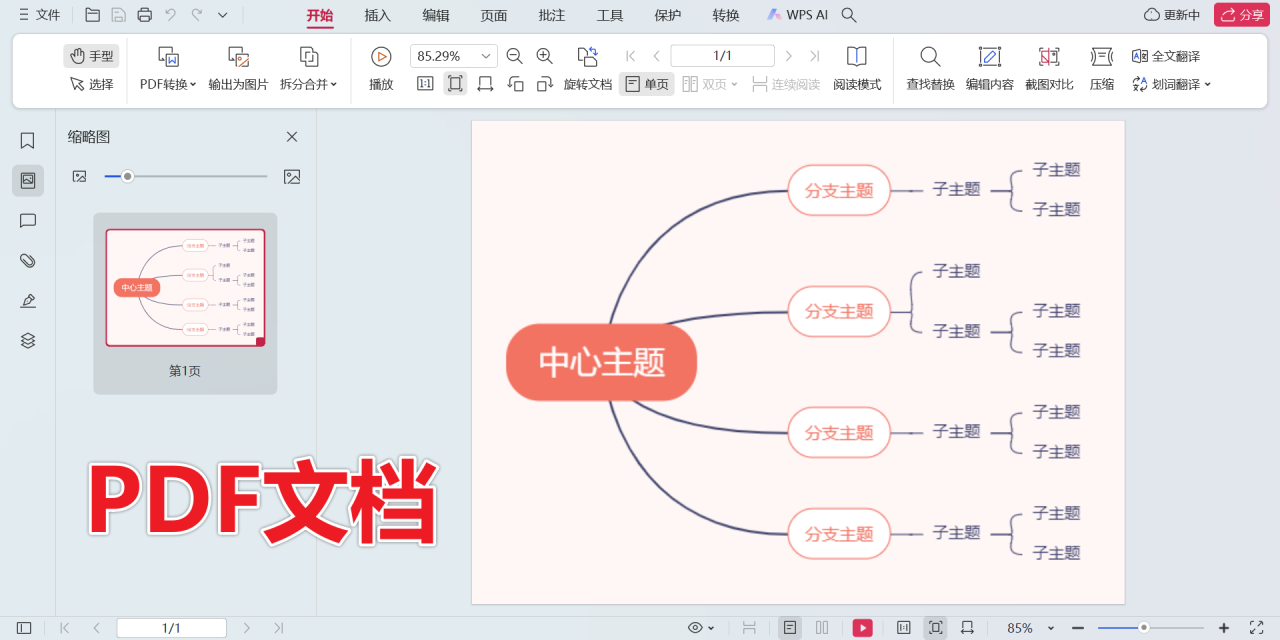Click 更新中 cloud status
The height and width of the screenshot is (640, 1280).
(x=1172, y=15)
